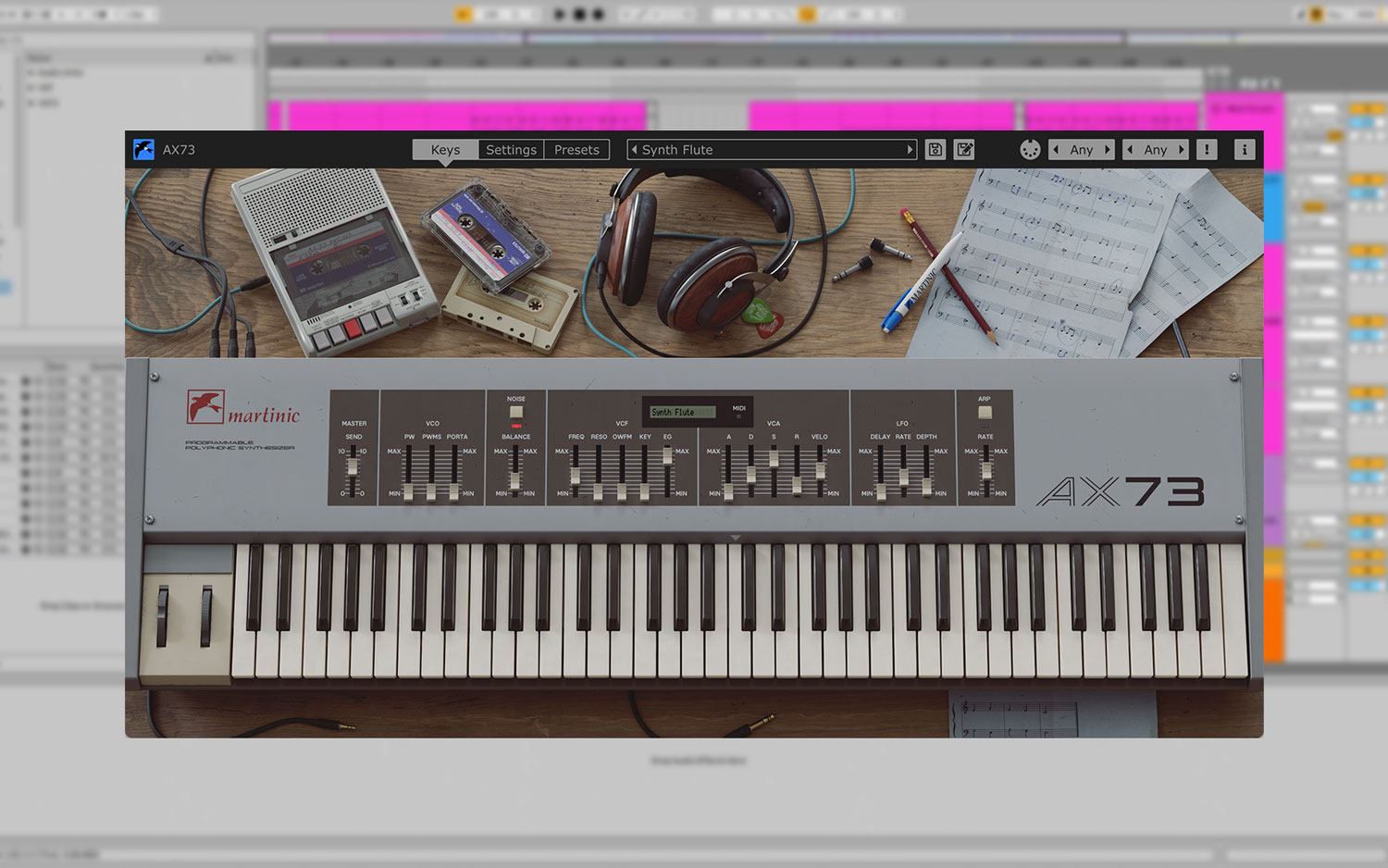Click the VCA VELO slider handle

[821, 471]
